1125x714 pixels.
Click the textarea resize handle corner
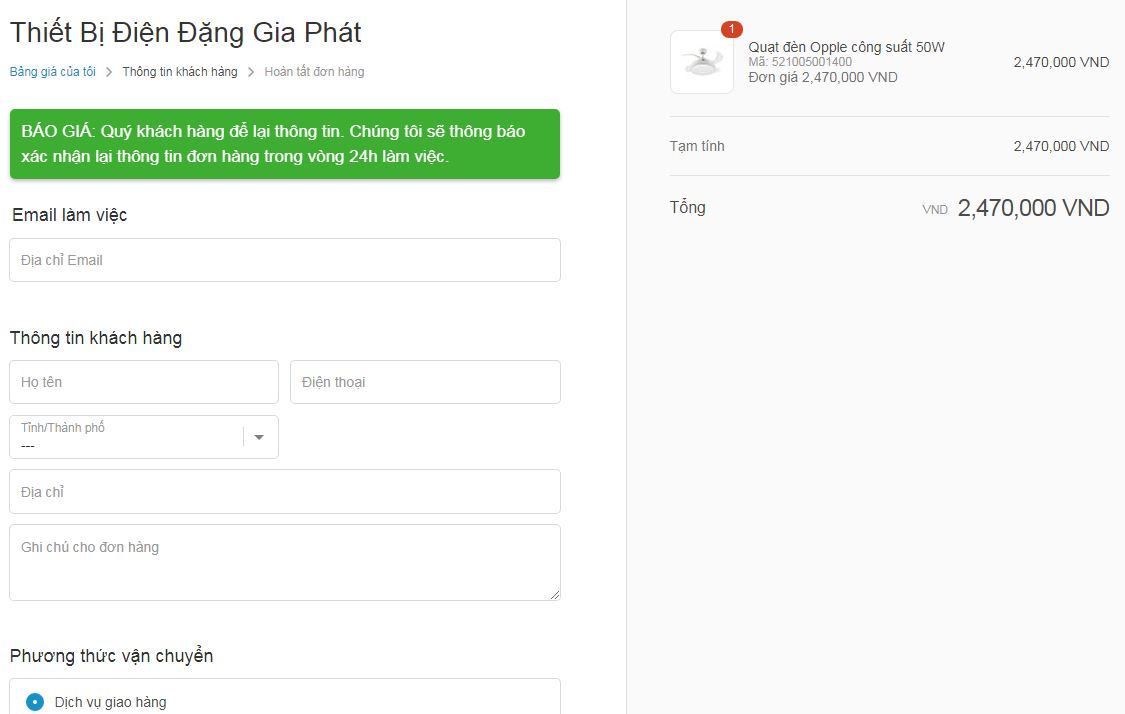[x=555, y=594]
